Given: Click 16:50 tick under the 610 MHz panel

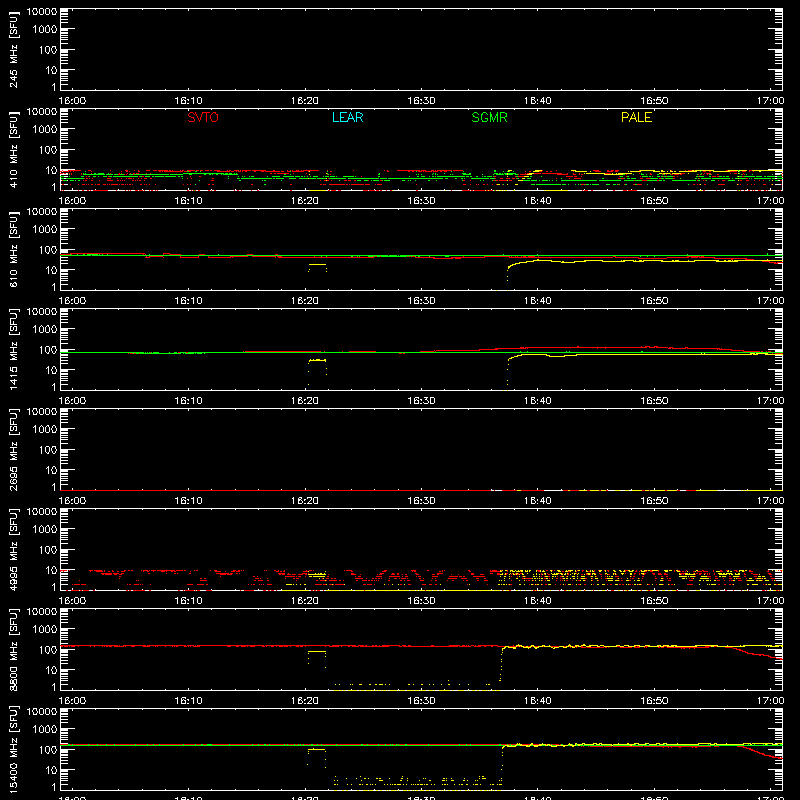Looking at the screenshot, I should pyautogui.click(x=654, y=301).
